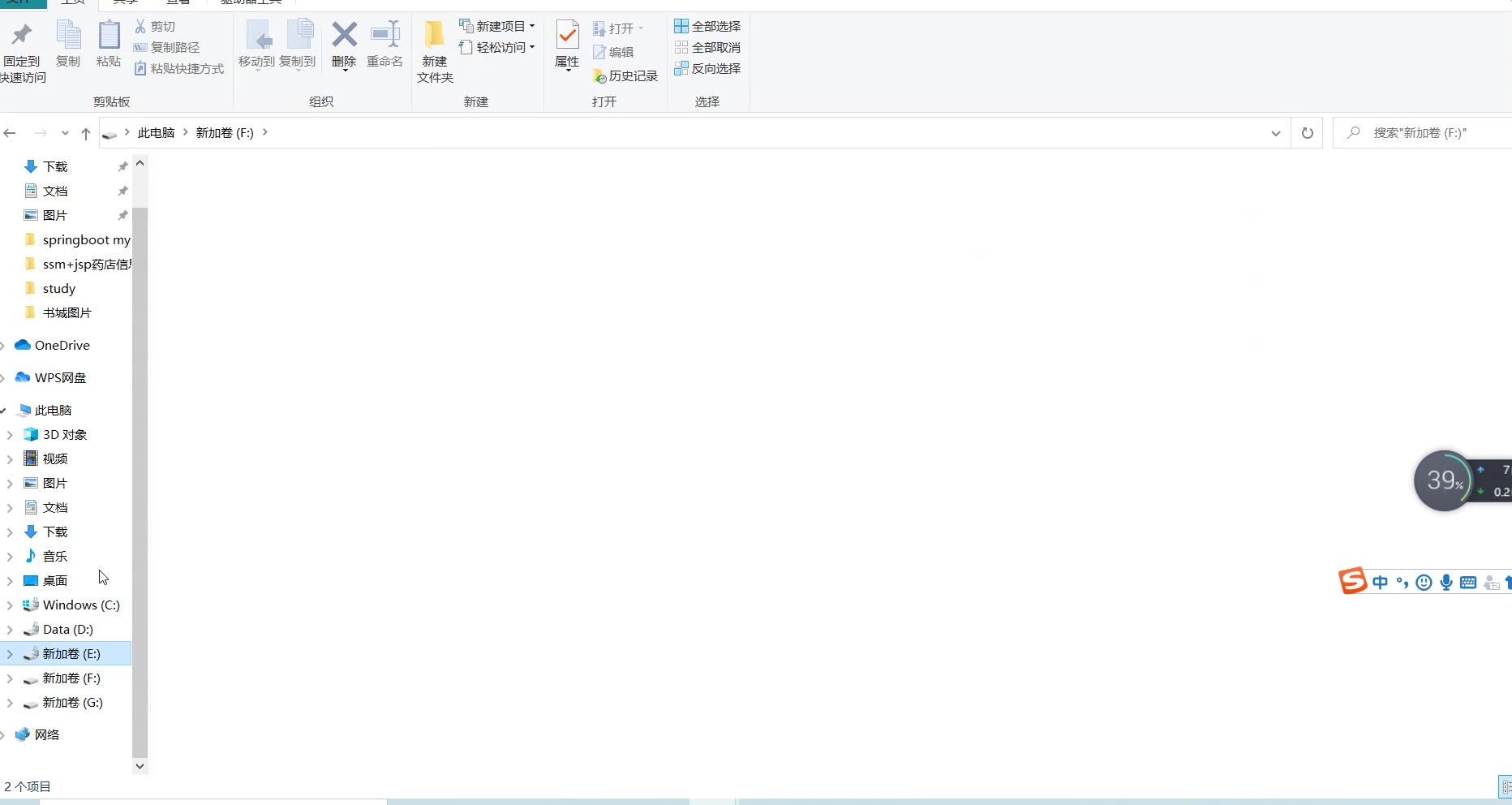Click the 2 个项目 status bar text

[x=28, y=786]
